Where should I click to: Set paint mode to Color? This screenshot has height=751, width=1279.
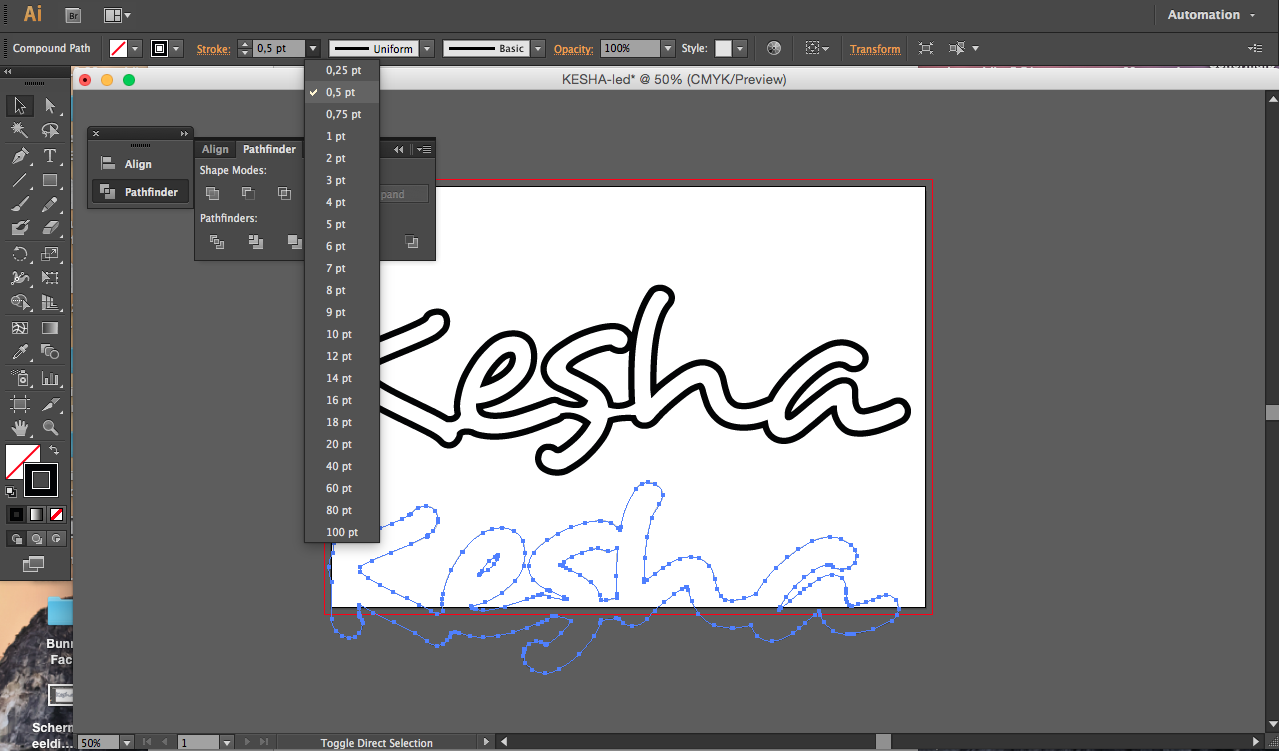(x=16, y=514)
